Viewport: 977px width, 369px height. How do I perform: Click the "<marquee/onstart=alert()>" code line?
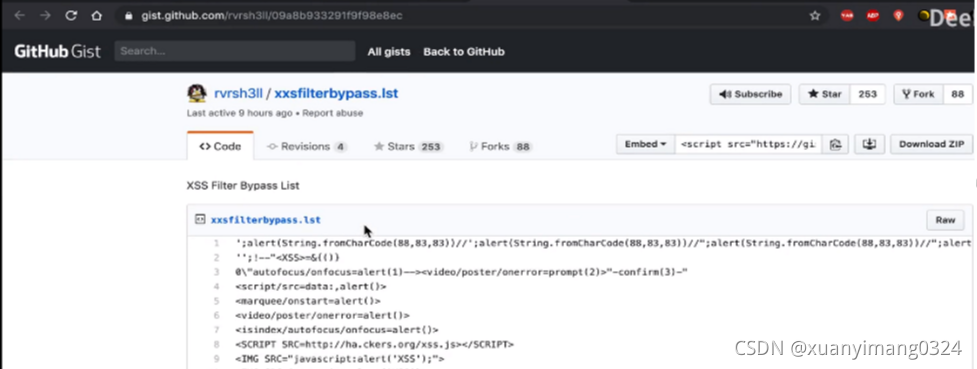coord(308,300)
